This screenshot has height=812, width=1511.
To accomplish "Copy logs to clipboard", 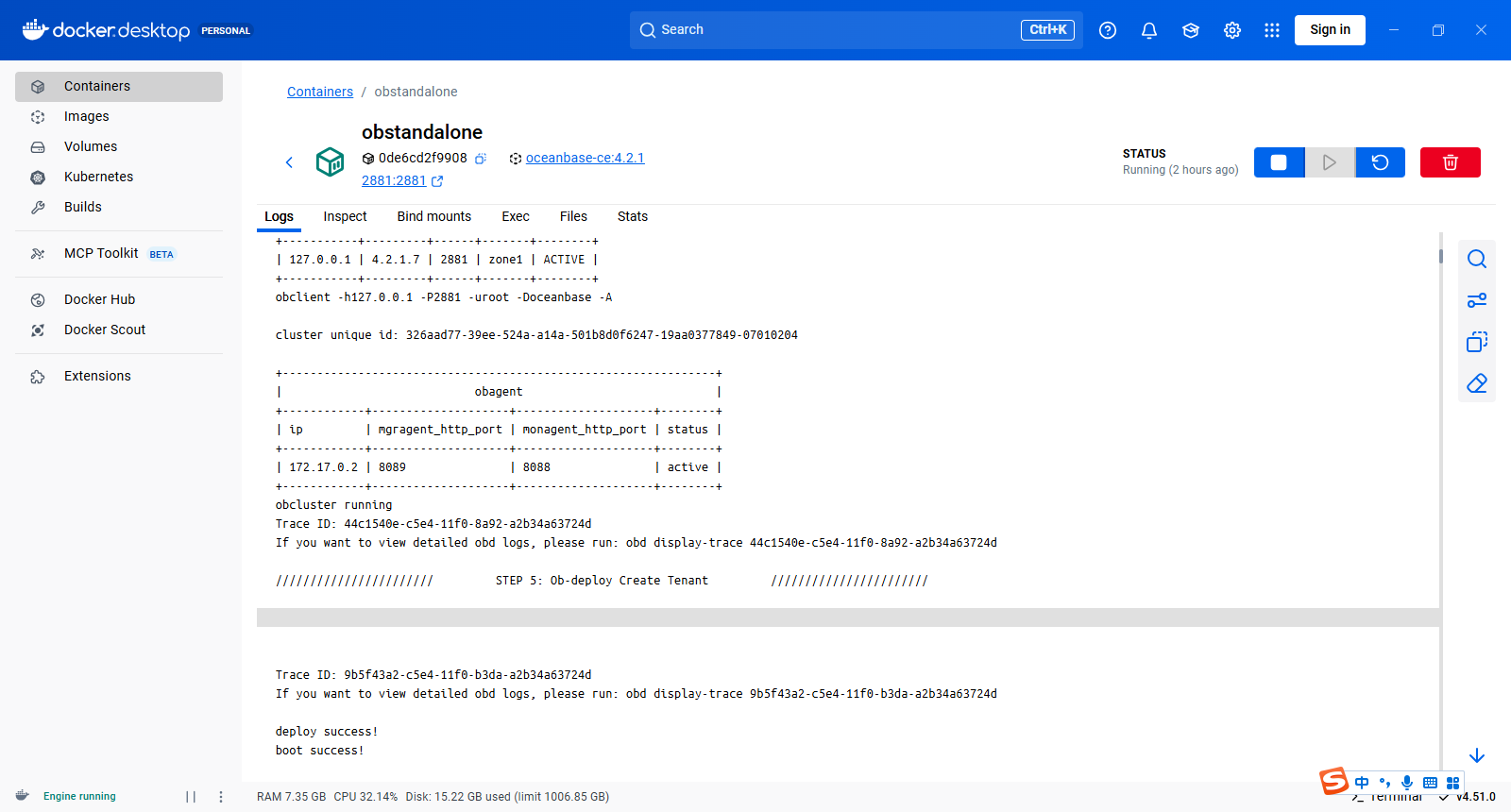I will click(x=1477, y=342).
